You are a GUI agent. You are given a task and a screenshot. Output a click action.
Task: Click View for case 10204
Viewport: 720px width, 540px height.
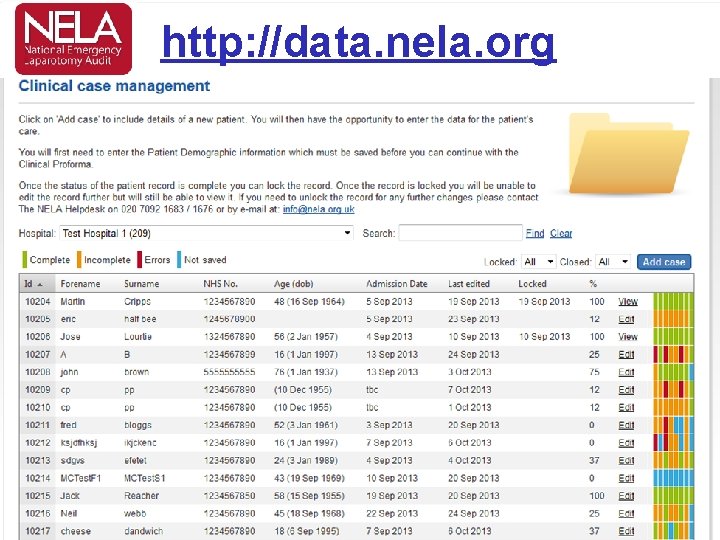(x=628, y=302)
